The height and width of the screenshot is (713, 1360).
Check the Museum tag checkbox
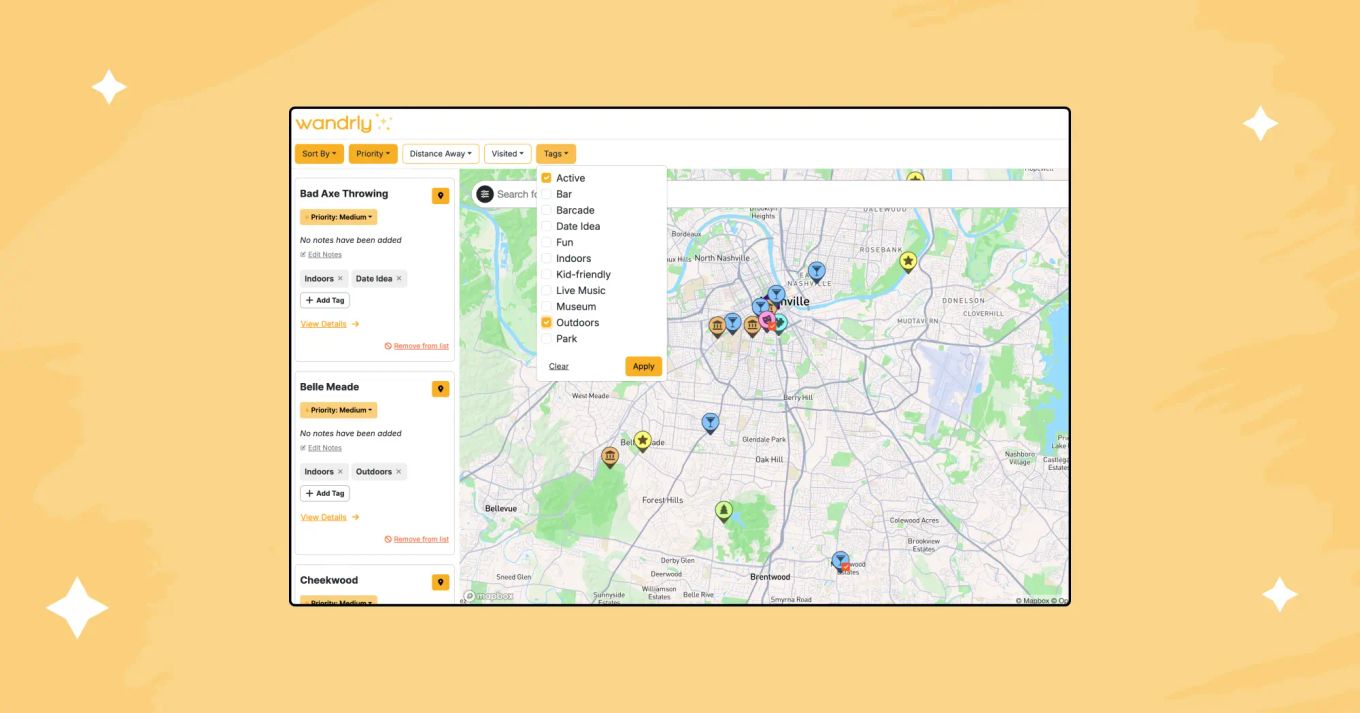(547, 306)
